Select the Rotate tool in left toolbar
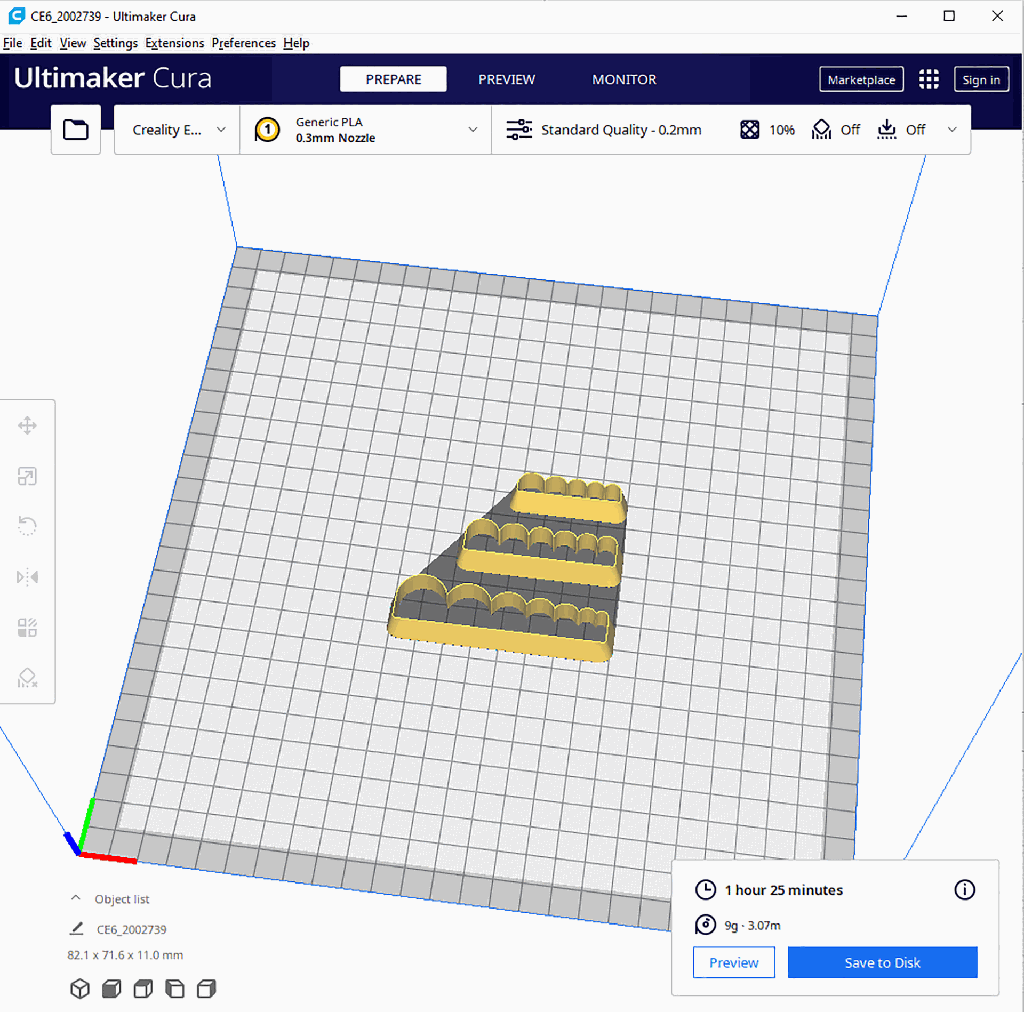The width and height of the screenshot is (1024, 1012). [27, 527]
